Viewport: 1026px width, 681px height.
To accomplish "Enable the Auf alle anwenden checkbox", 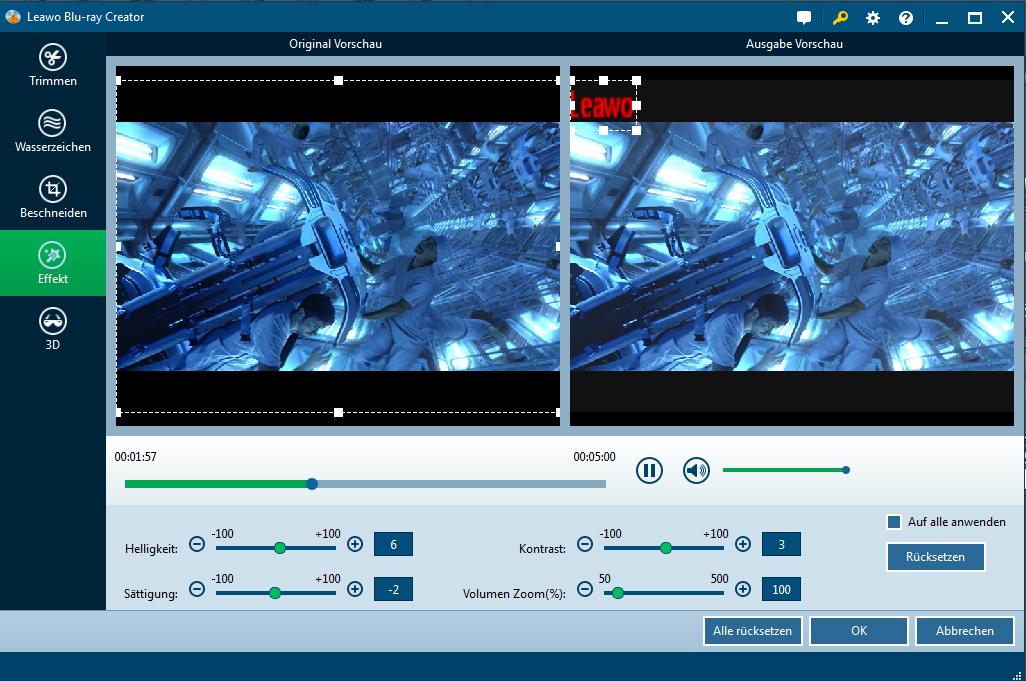I will click(x=894, y=522).
